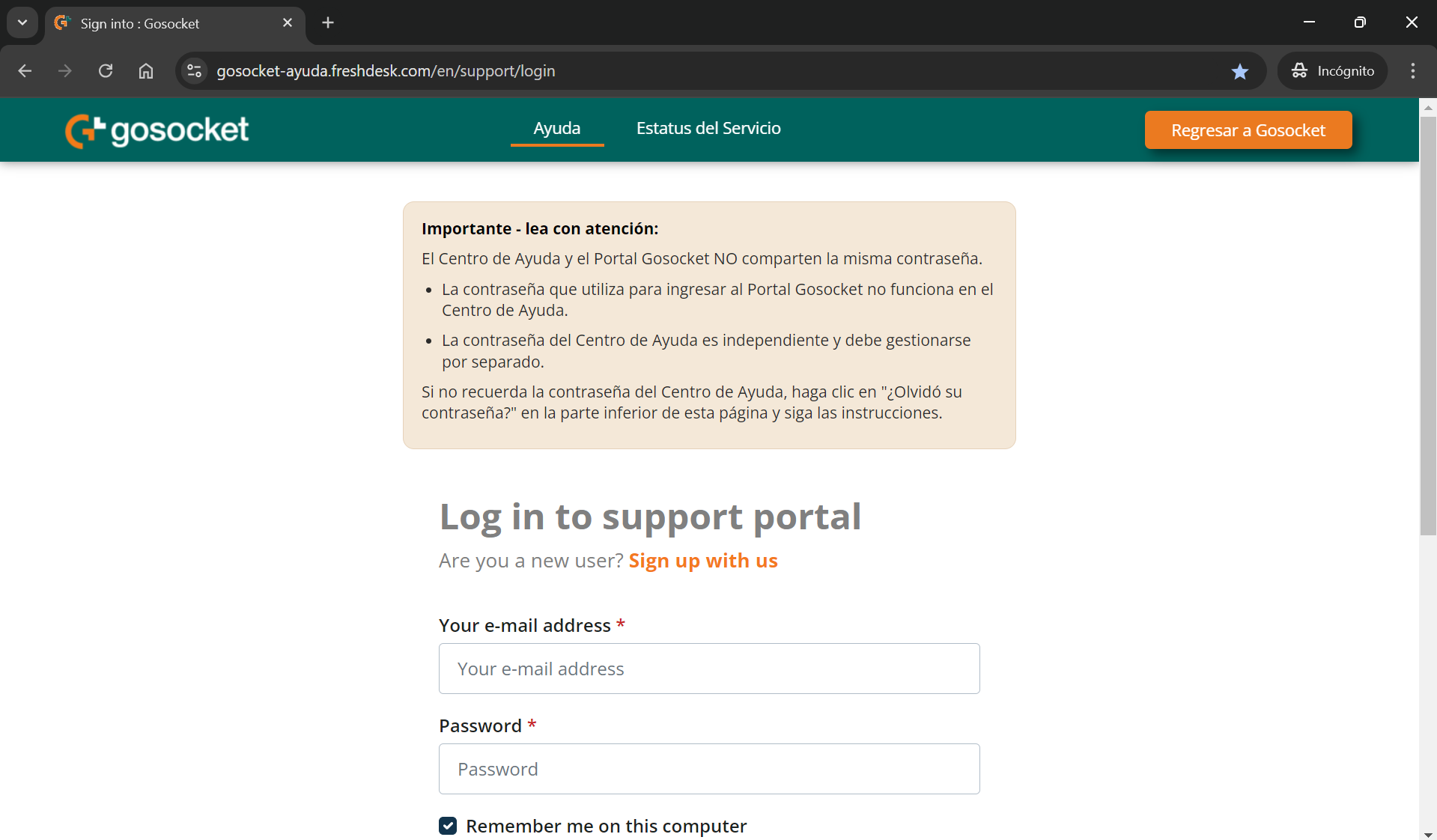Click the Your e-mail address label above field
Image resolution: width=1437 pixels, height=840 pixels.
525,625
